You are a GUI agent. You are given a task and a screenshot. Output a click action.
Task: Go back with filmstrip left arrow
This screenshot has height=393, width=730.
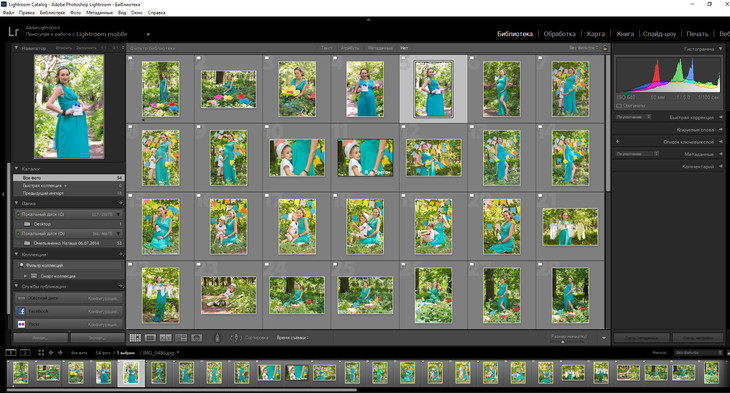click(51, 352)
